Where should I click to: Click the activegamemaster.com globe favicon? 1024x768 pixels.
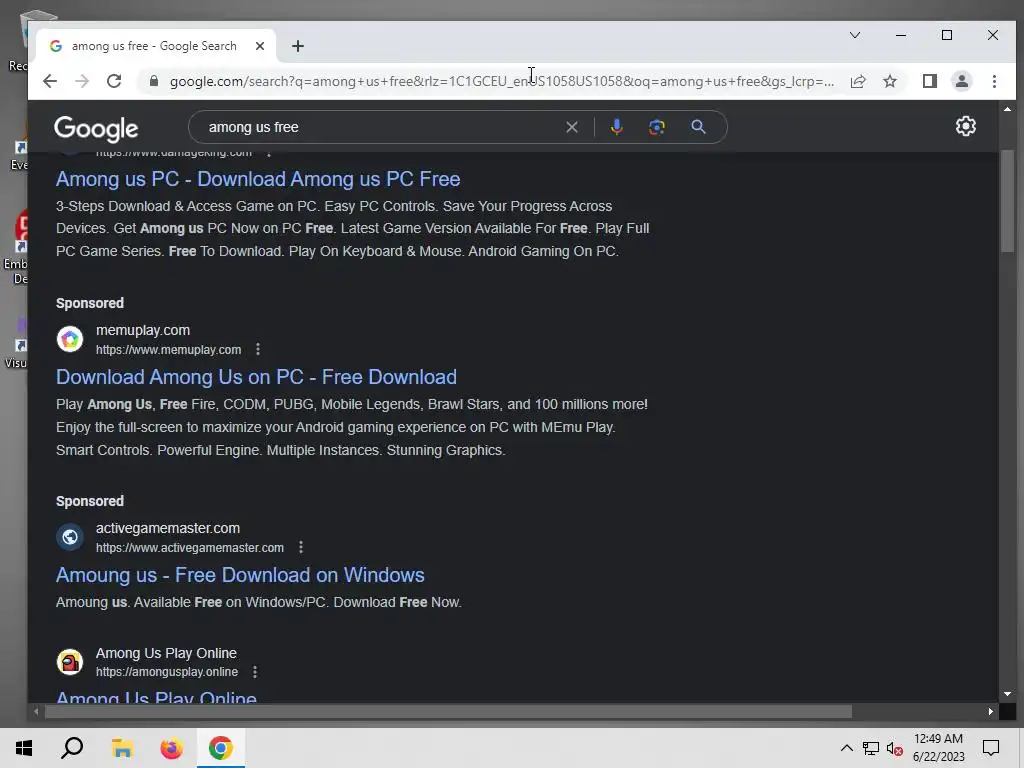pos(70,537)
